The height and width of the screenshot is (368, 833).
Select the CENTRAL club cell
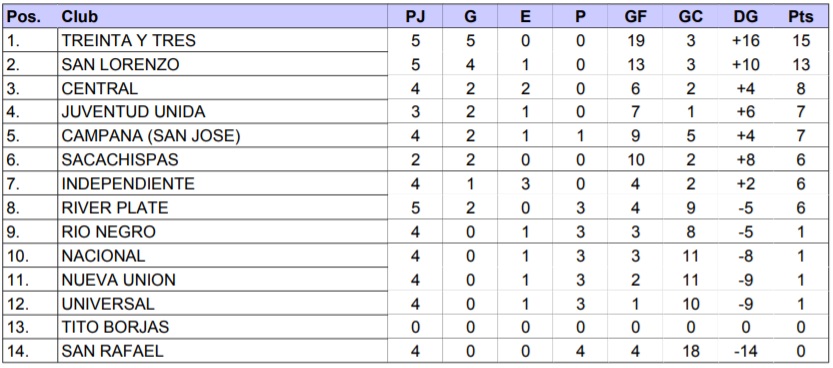point(222,88)
